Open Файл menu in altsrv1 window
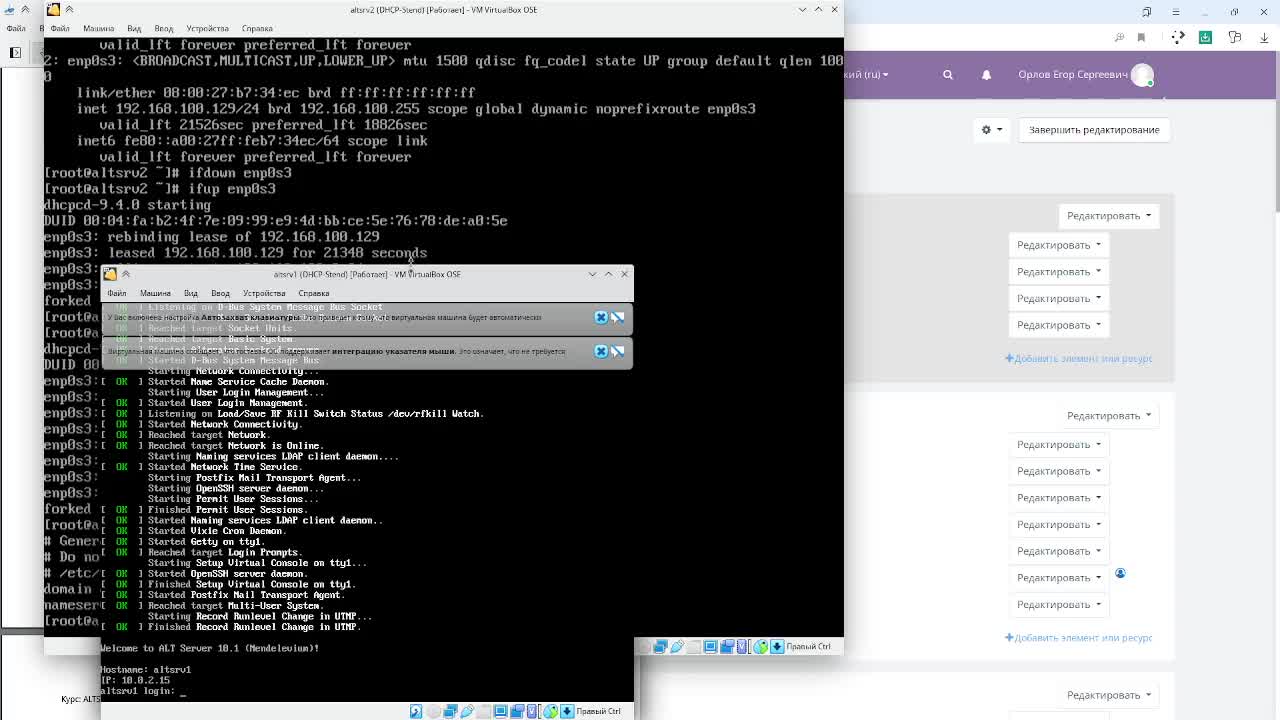Image resolution: width=1280 pixels, height=720 pixels. click(117, 293)
